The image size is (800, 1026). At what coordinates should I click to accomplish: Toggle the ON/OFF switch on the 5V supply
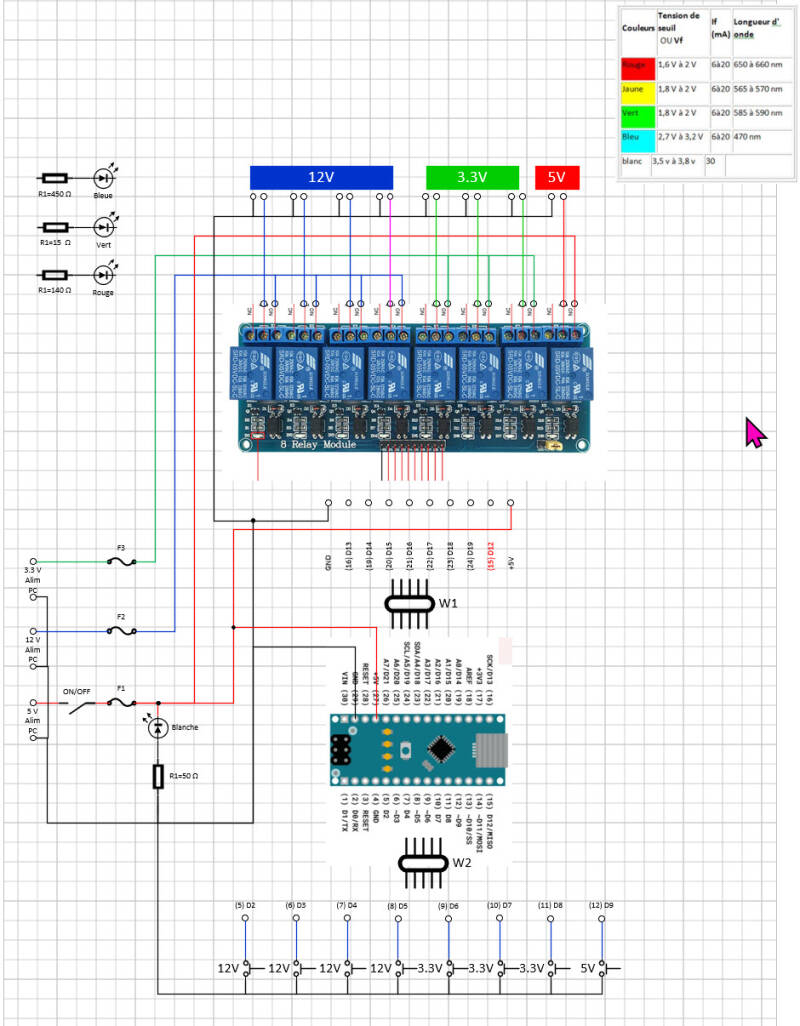(x=80, y=705)
